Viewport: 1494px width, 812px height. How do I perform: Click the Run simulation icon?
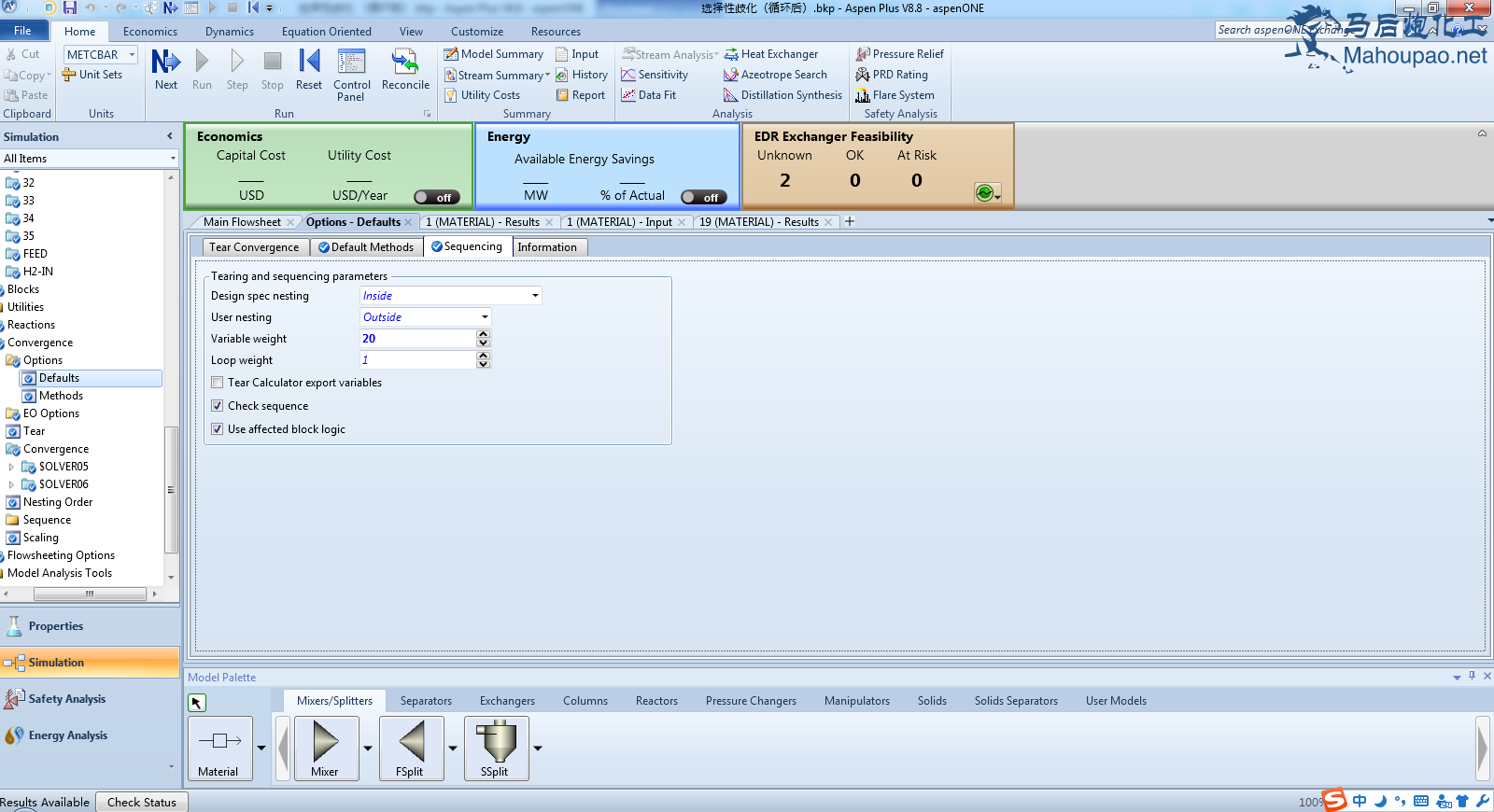tap(202, 70)
